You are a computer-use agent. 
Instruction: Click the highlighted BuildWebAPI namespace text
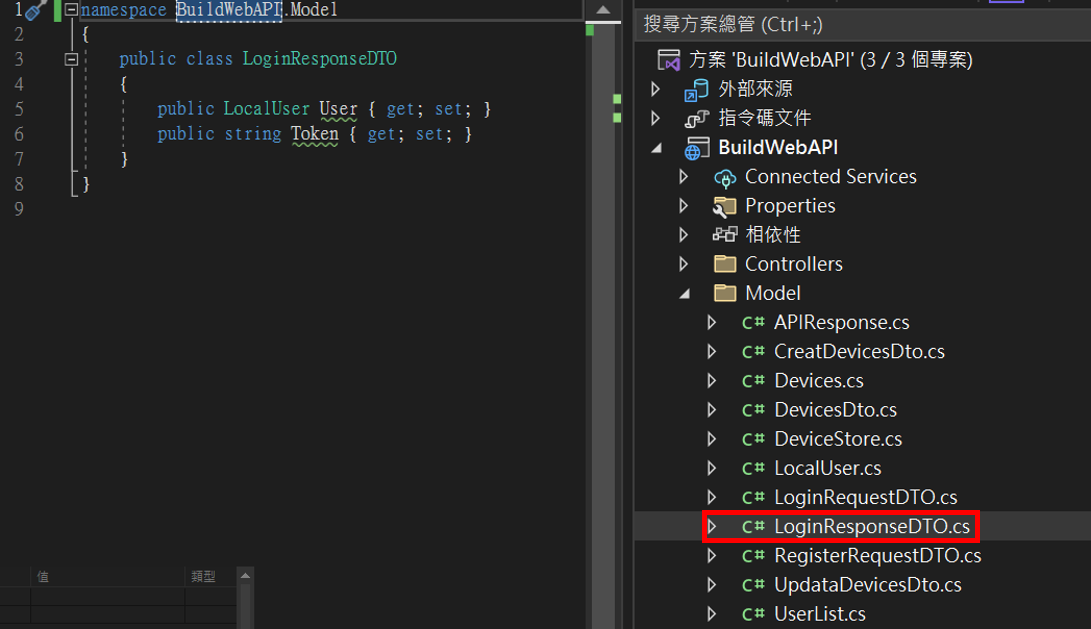click(x=229, y=10)
